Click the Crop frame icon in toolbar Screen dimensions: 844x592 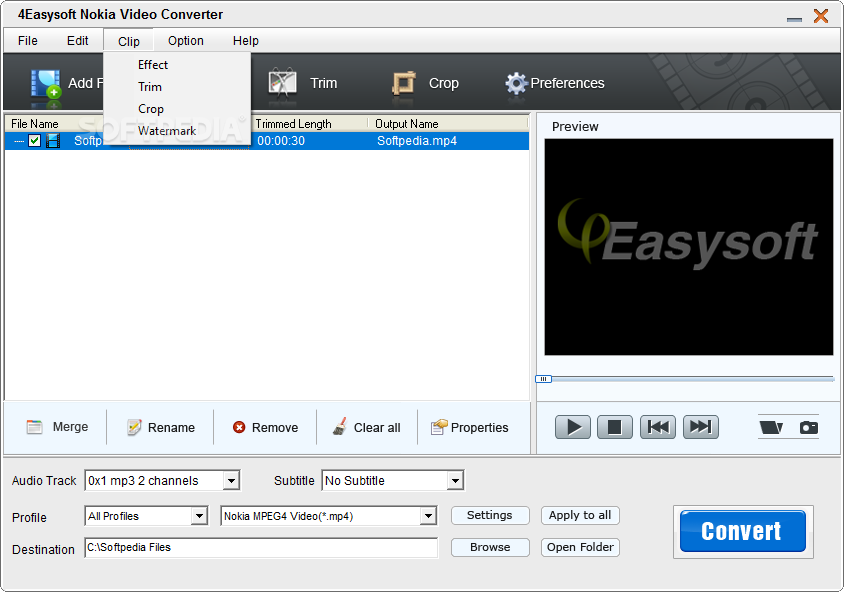[x=404, y=83]
